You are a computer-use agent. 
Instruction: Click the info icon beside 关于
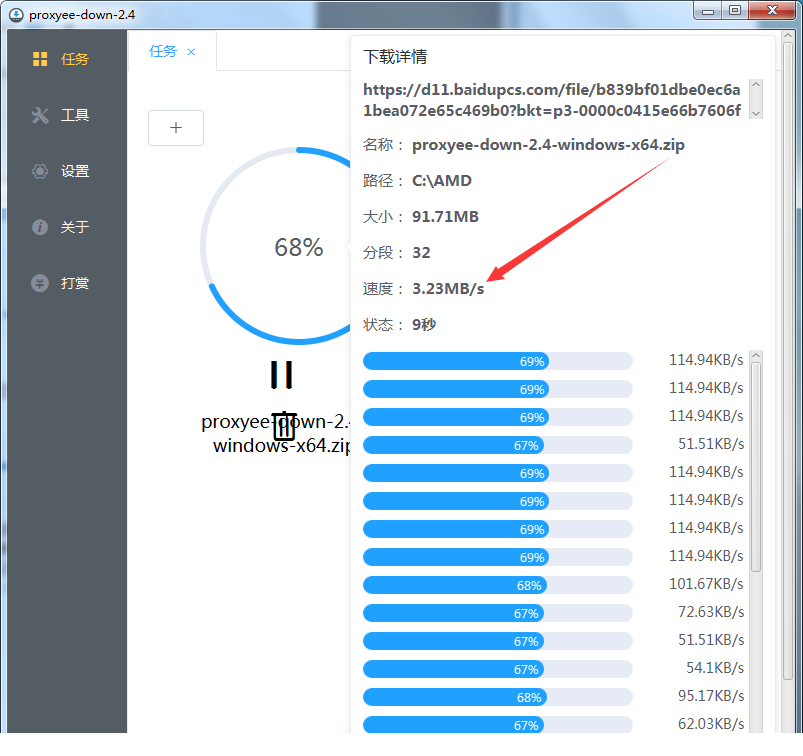pos(40,227)
